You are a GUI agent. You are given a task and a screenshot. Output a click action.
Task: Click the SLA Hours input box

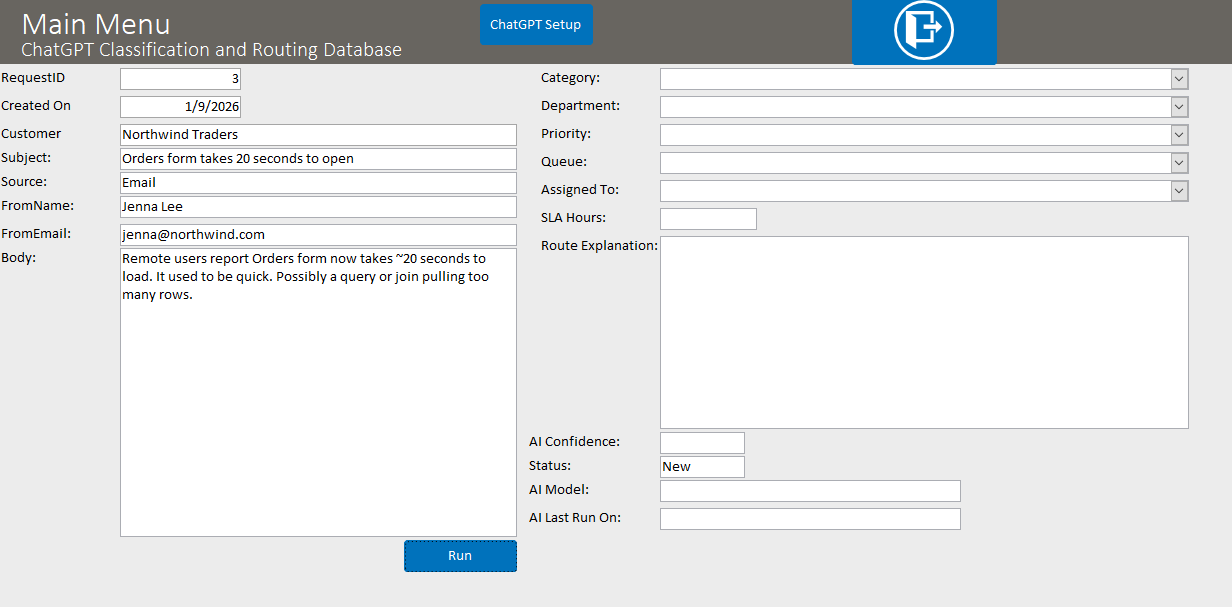[708, 219]
